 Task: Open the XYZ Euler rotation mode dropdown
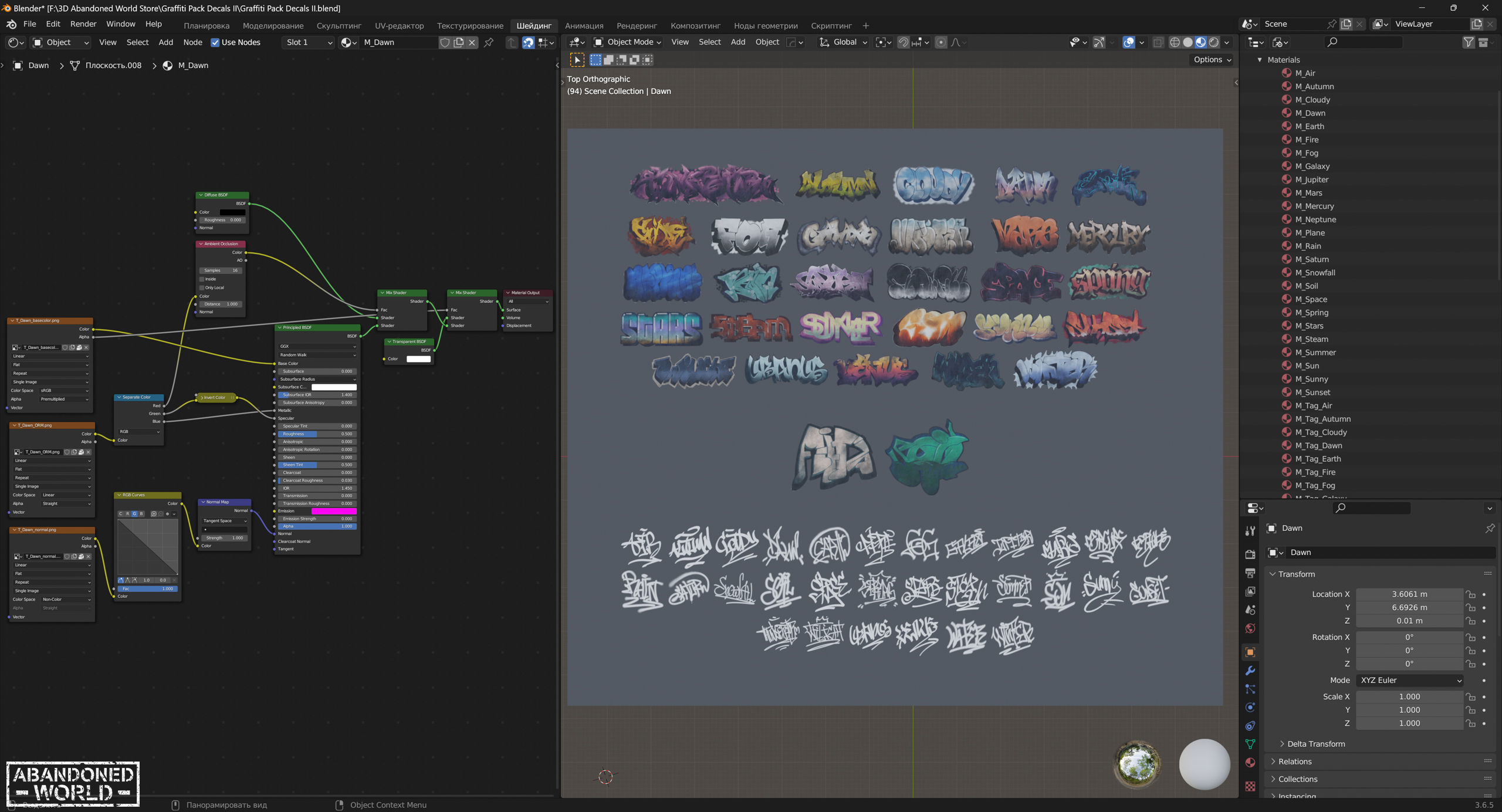click(x=1409, y=680)
